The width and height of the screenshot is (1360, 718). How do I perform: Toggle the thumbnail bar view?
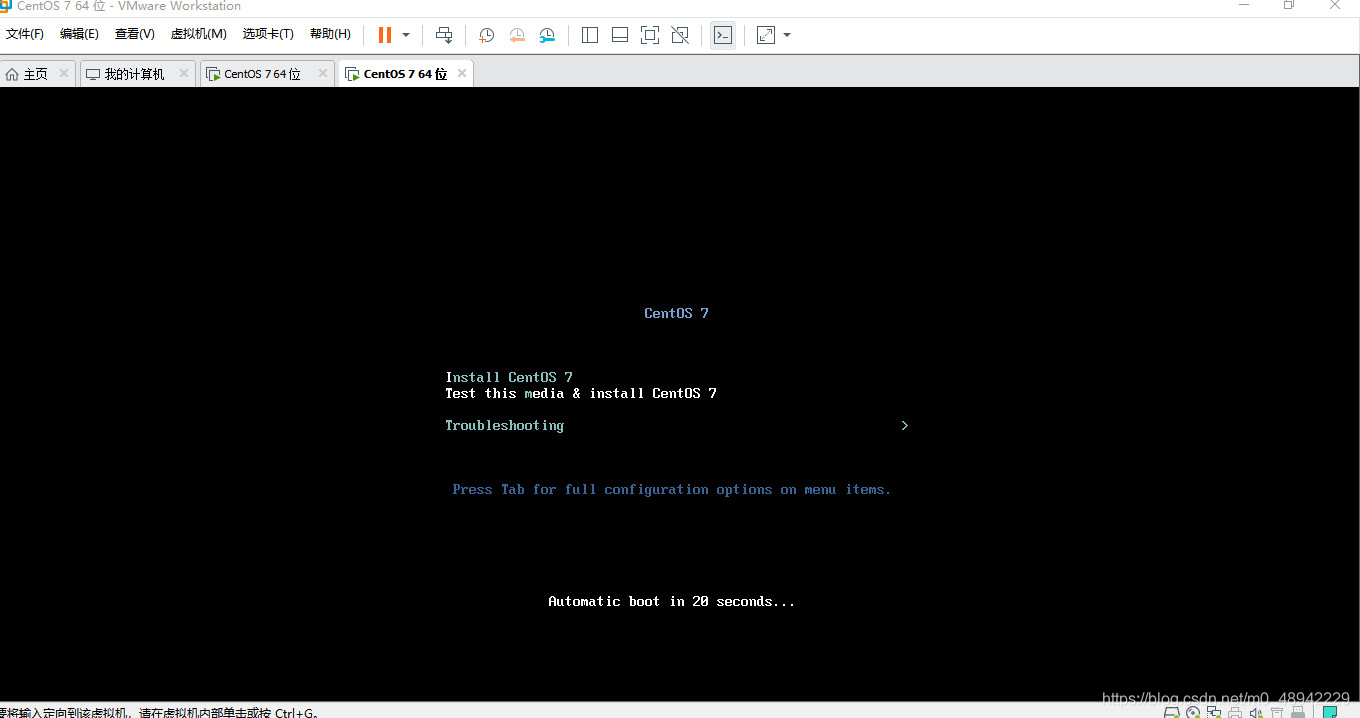[620, 35]
